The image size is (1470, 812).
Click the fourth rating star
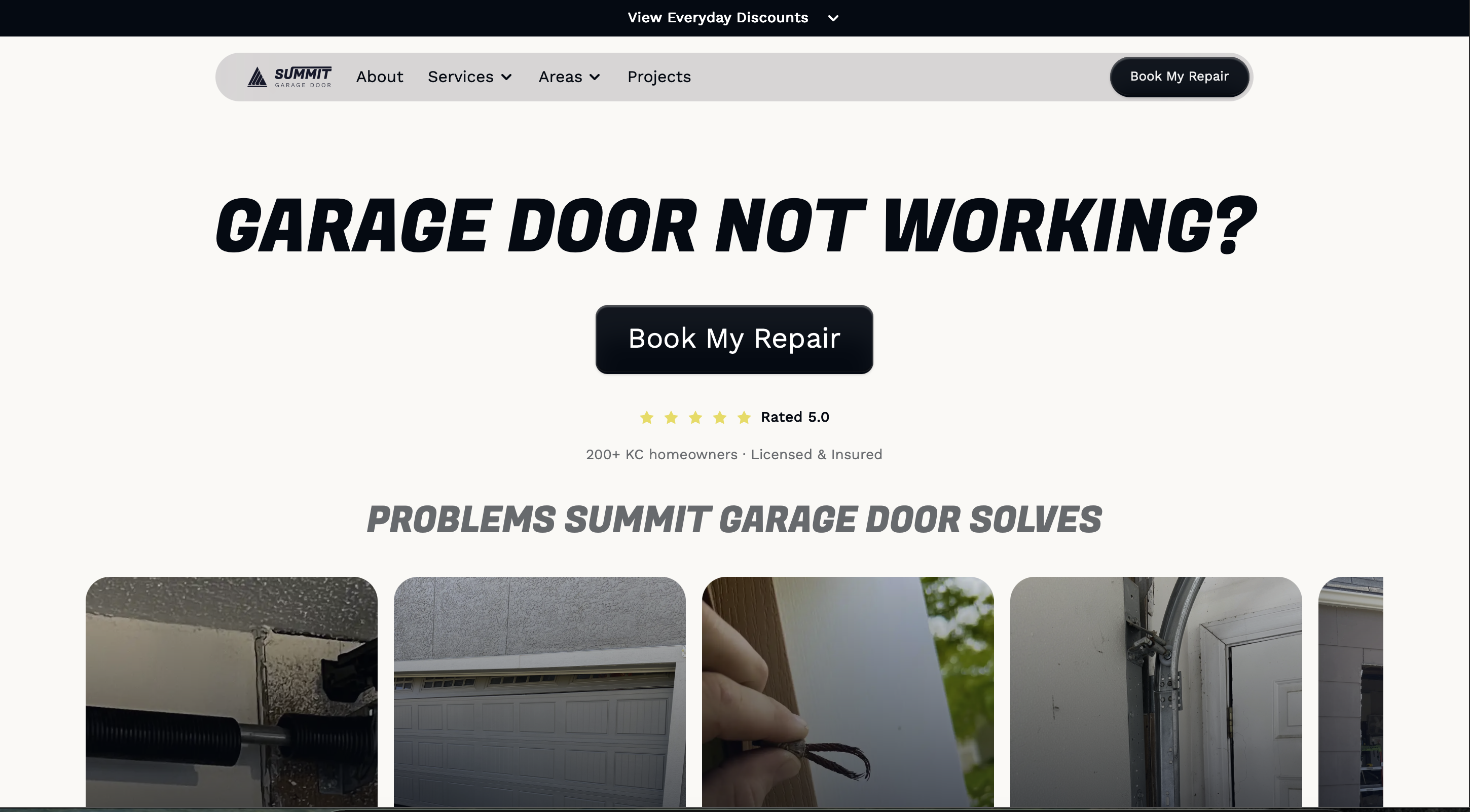click(x=720, y=418)
